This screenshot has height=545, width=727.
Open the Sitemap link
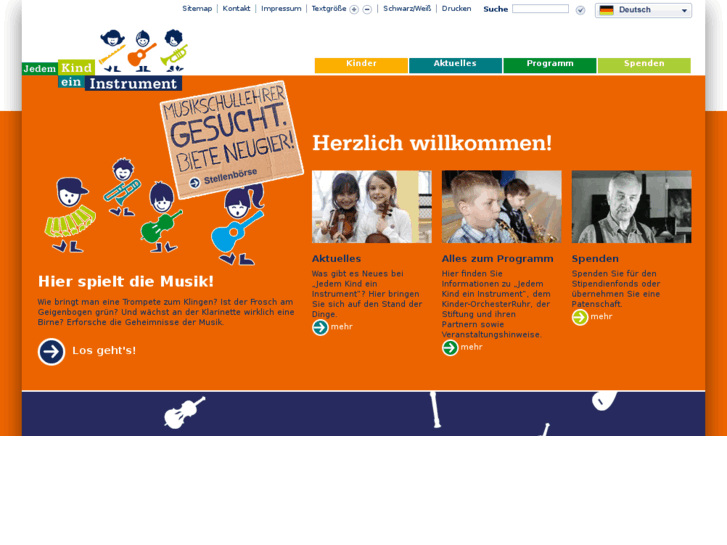point(197,8)
